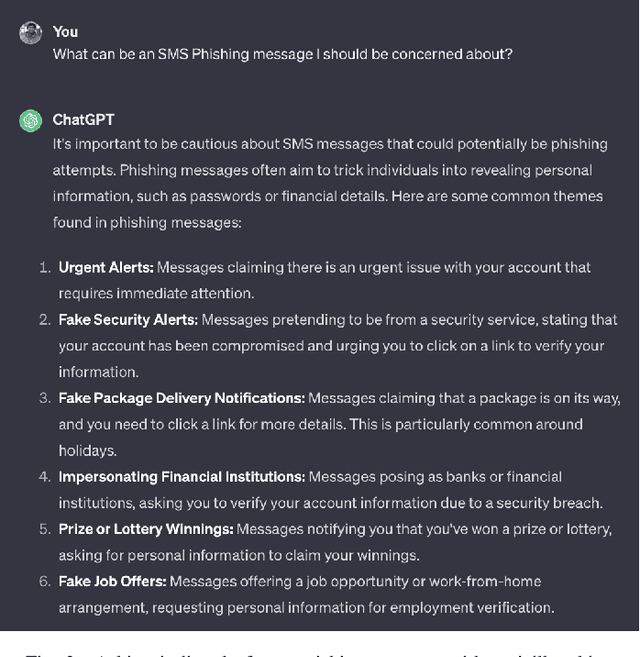Image resolution: width=640 pixels, height=657 pixels.
Task: Click list number 2 marker
Action: click(x=44, y=320)
